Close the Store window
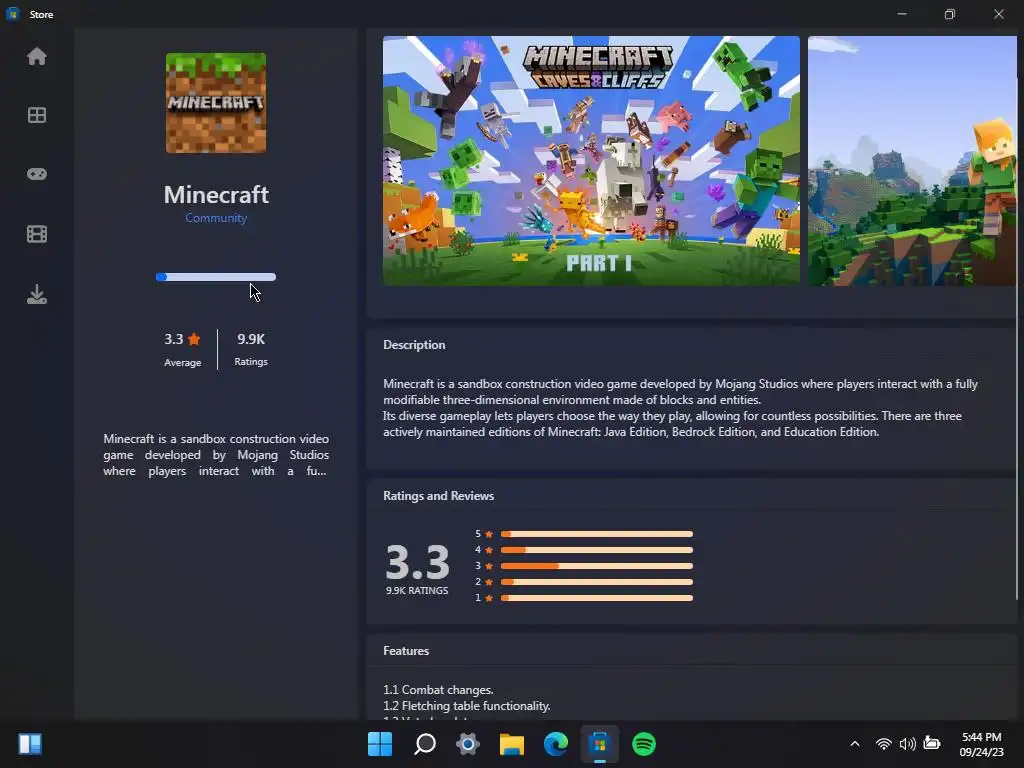The image size is (1024, 768). [999, 14]
